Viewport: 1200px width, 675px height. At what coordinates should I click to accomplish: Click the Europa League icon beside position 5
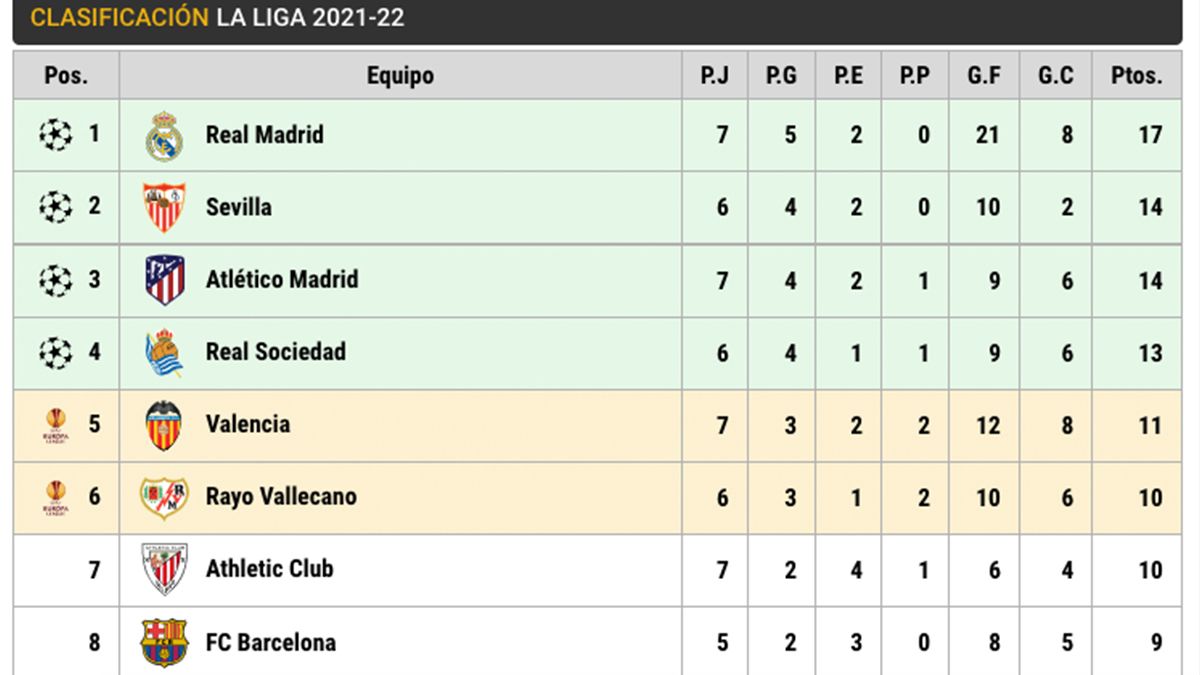tap(56, 425)
